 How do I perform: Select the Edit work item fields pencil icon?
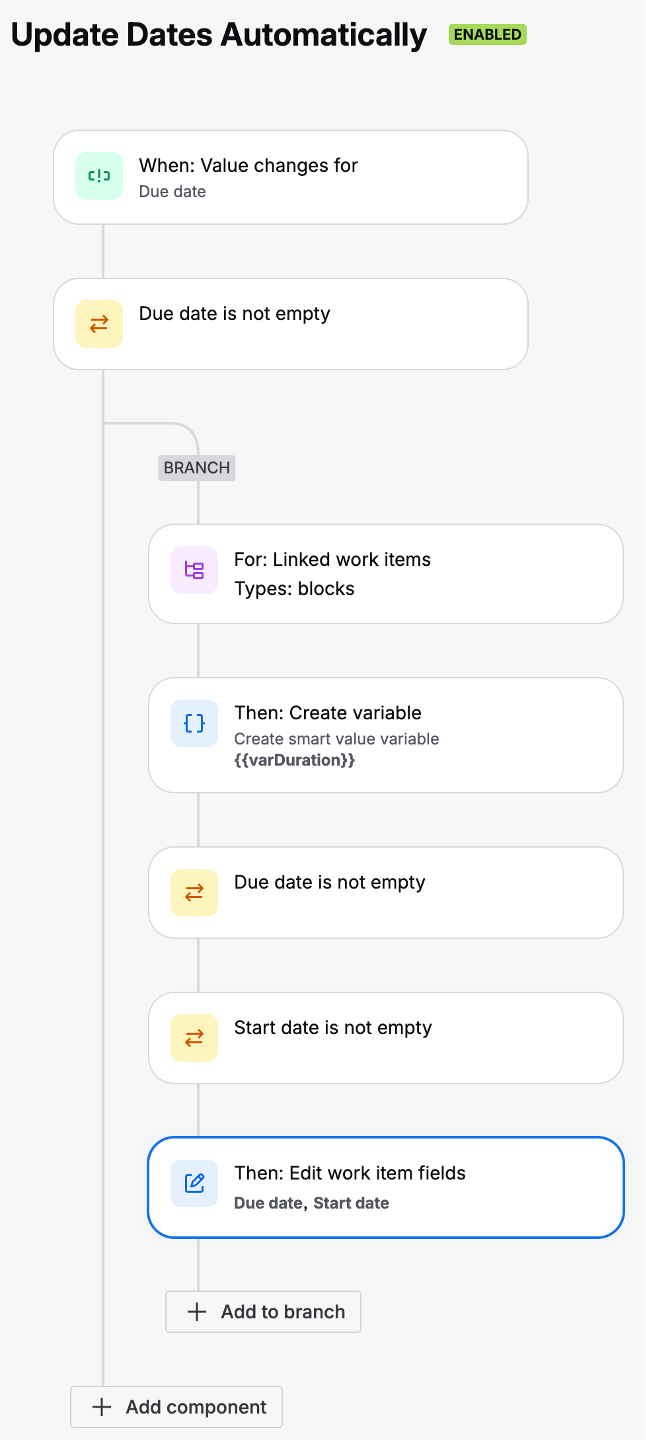tap(193, 1183)
